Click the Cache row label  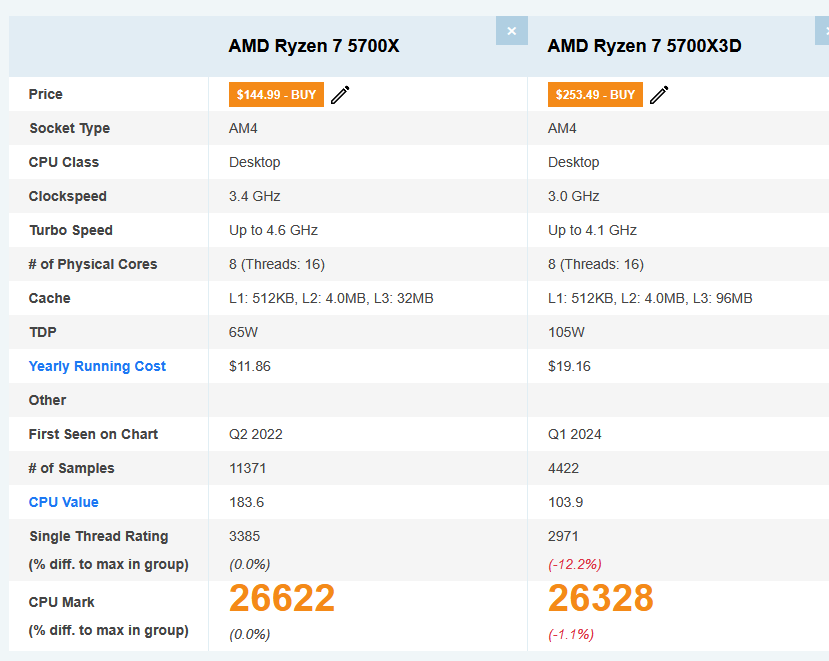(x=49, y=298)
